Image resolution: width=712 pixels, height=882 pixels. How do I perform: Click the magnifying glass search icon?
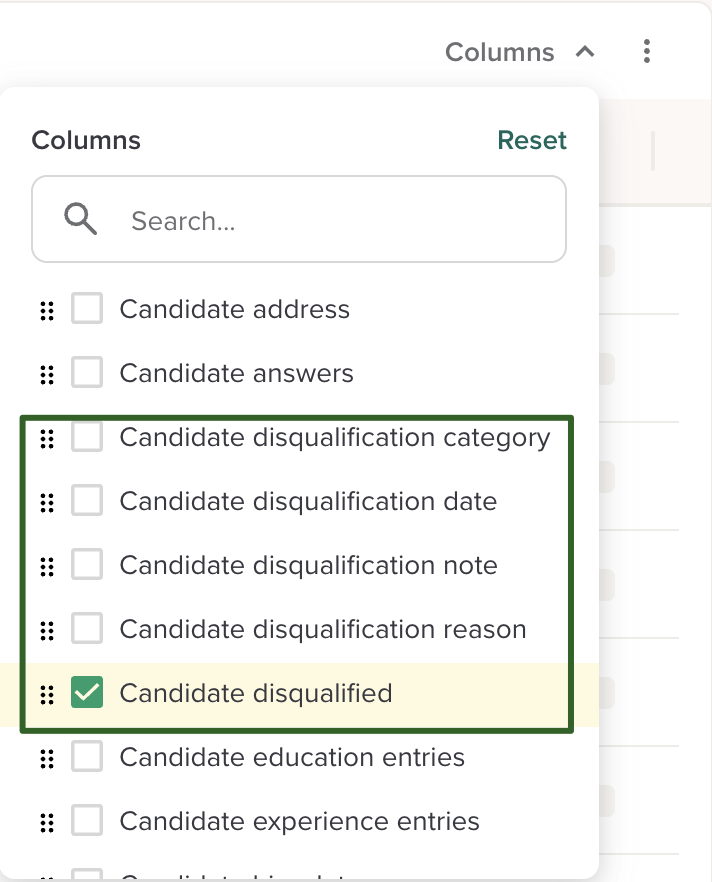click(x=80, y=219)
